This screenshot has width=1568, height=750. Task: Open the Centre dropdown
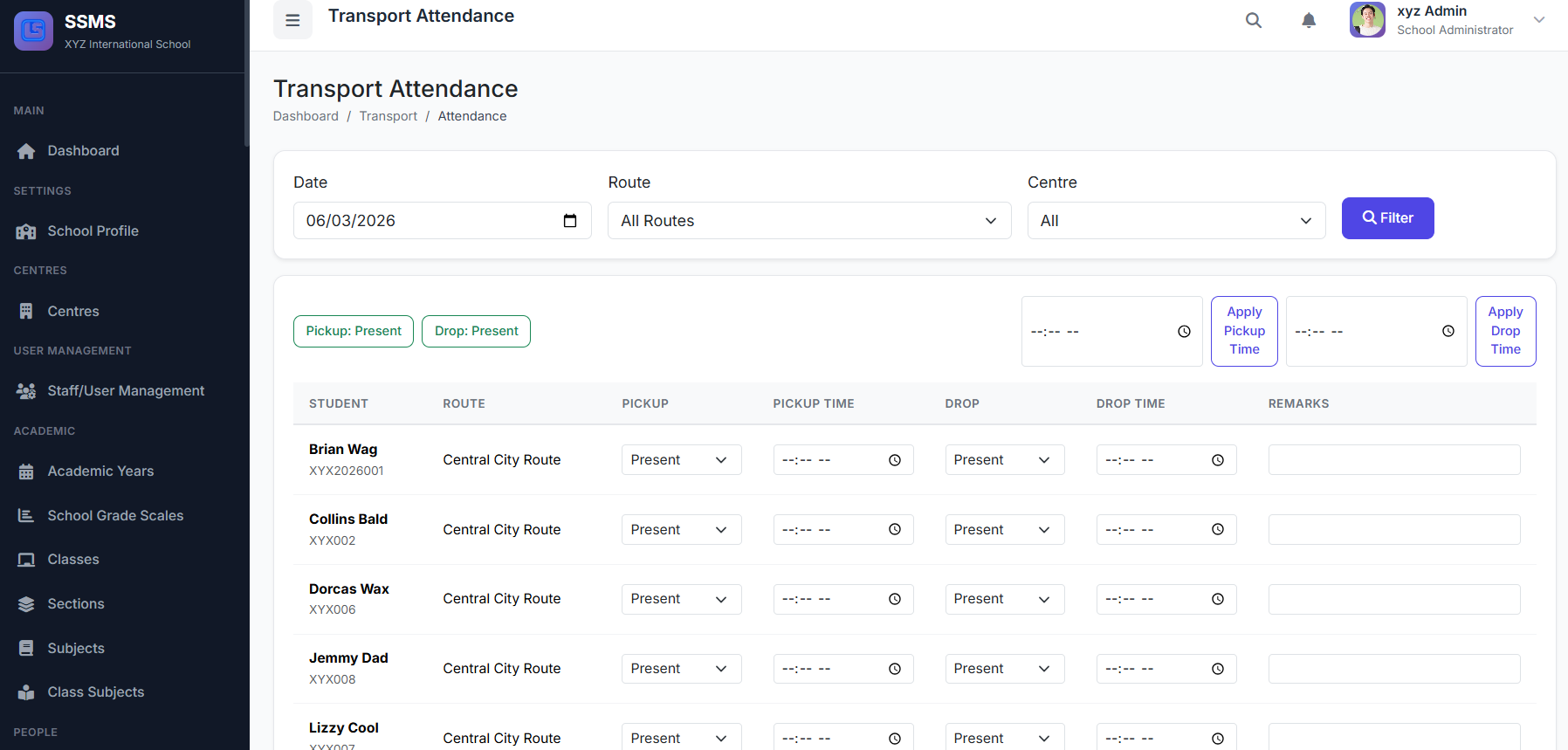1175,221
